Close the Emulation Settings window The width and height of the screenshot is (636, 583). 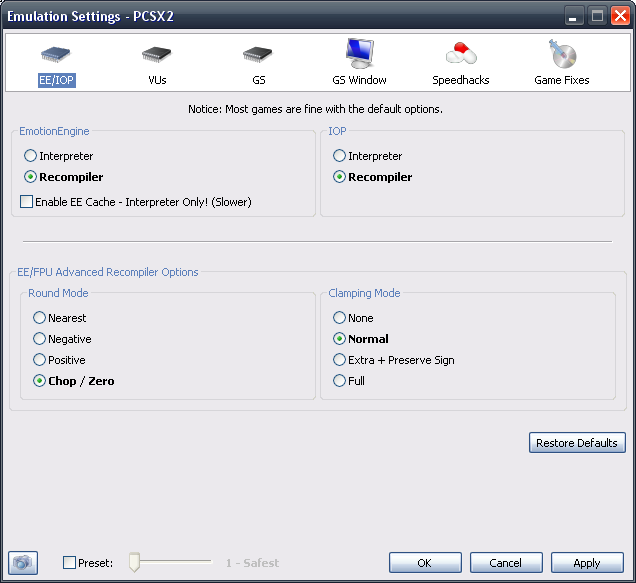[620, 16]
